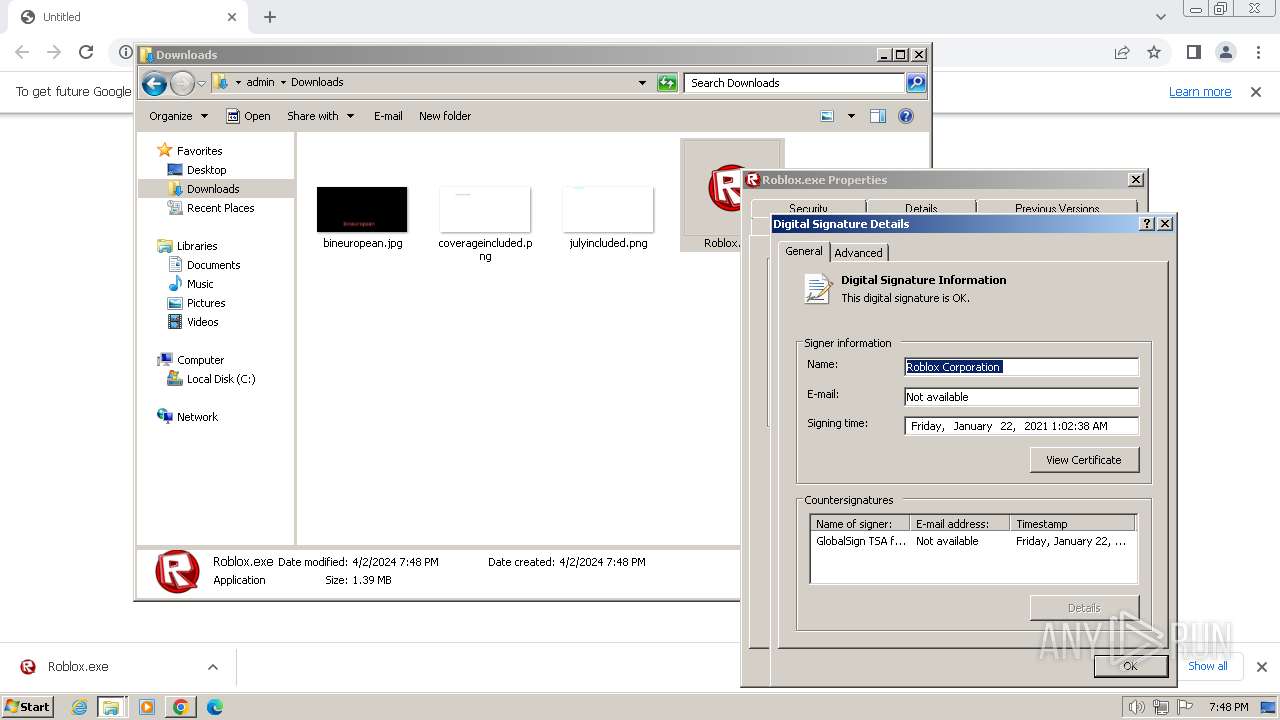Open Internet Explorer from taskbar
The height and width of the screenshot is (720, 1280).
(x=79, y=707)
